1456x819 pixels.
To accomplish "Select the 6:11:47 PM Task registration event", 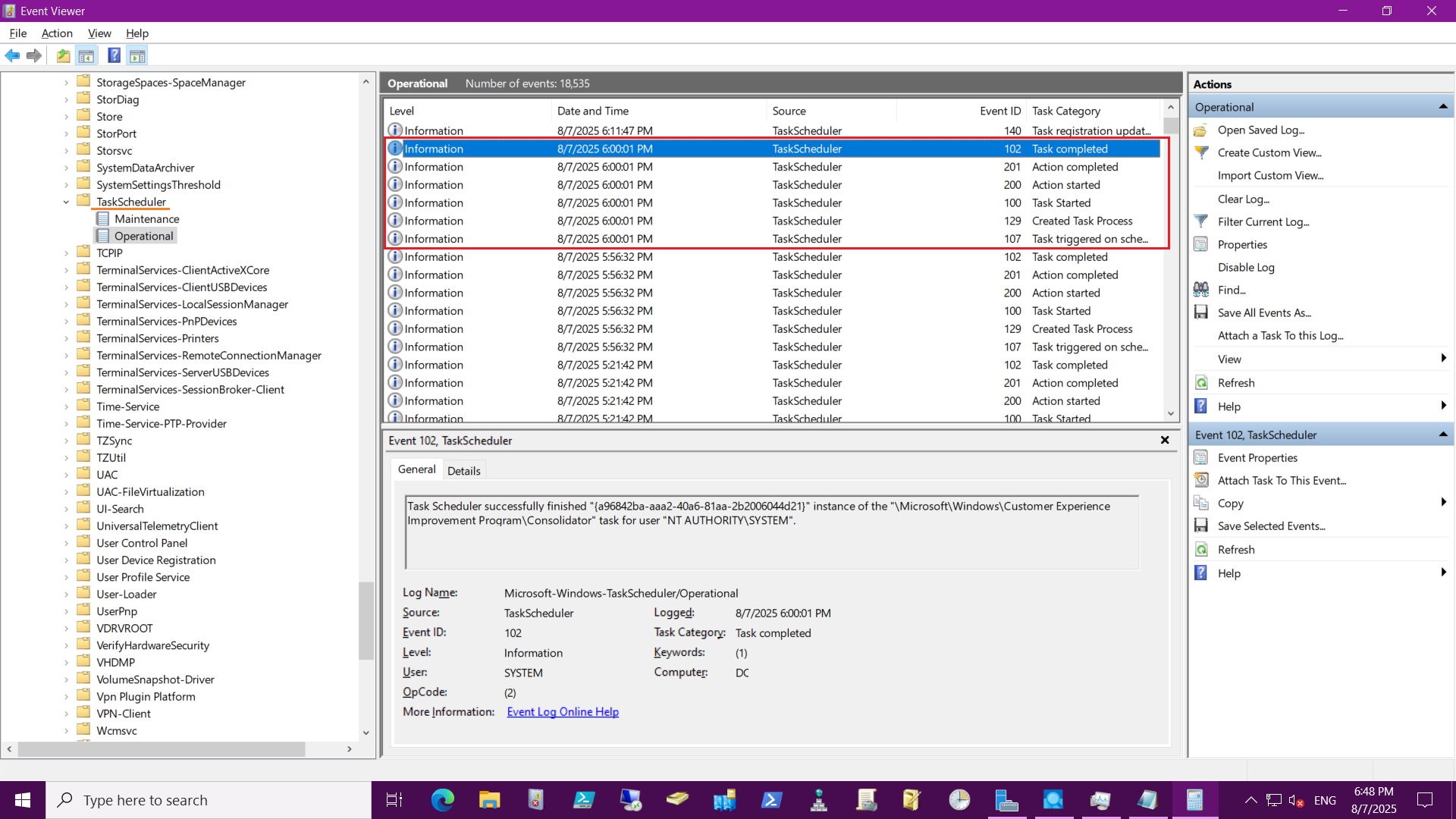I will click(772, 130).
